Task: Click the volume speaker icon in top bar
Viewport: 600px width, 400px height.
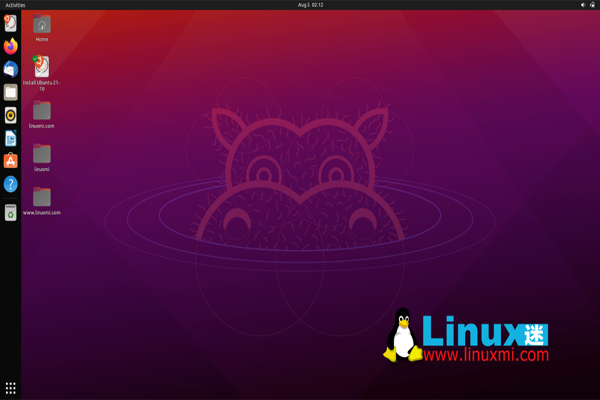Action: (583, 5)
